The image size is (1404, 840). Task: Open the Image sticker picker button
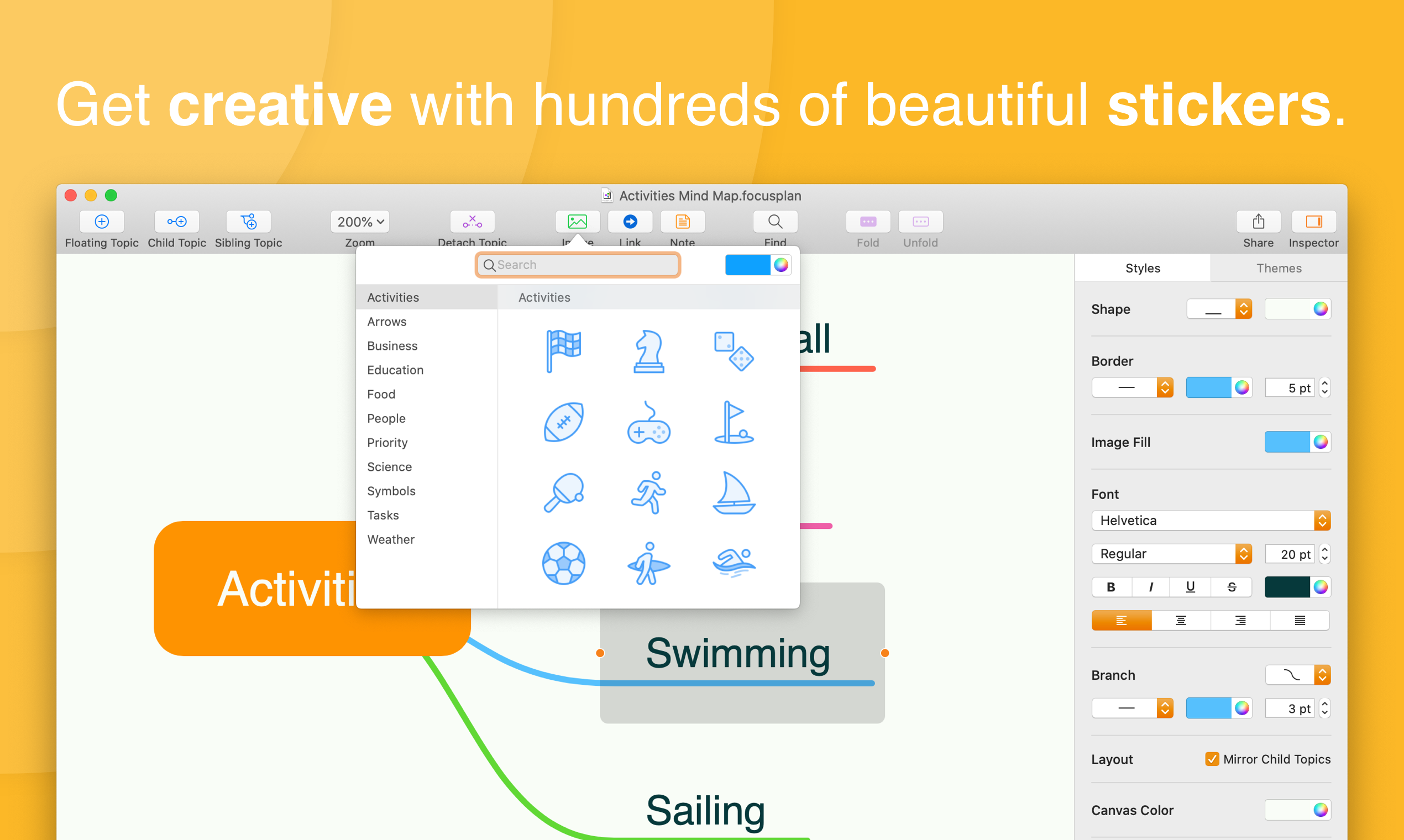[577, 221]
